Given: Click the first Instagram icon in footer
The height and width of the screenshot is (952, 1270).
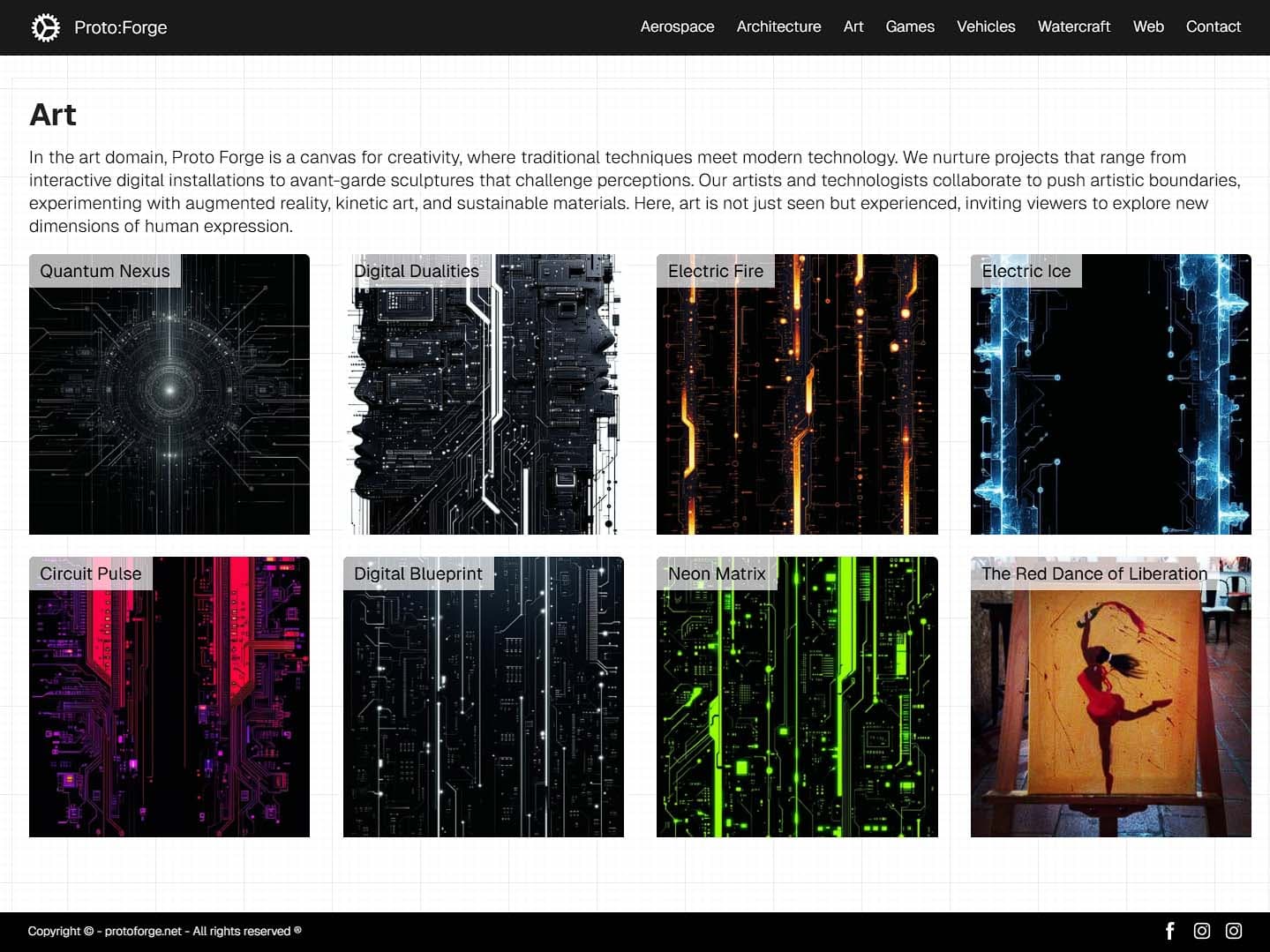Looking at the screenshot, I should [x=1202, y=931].
